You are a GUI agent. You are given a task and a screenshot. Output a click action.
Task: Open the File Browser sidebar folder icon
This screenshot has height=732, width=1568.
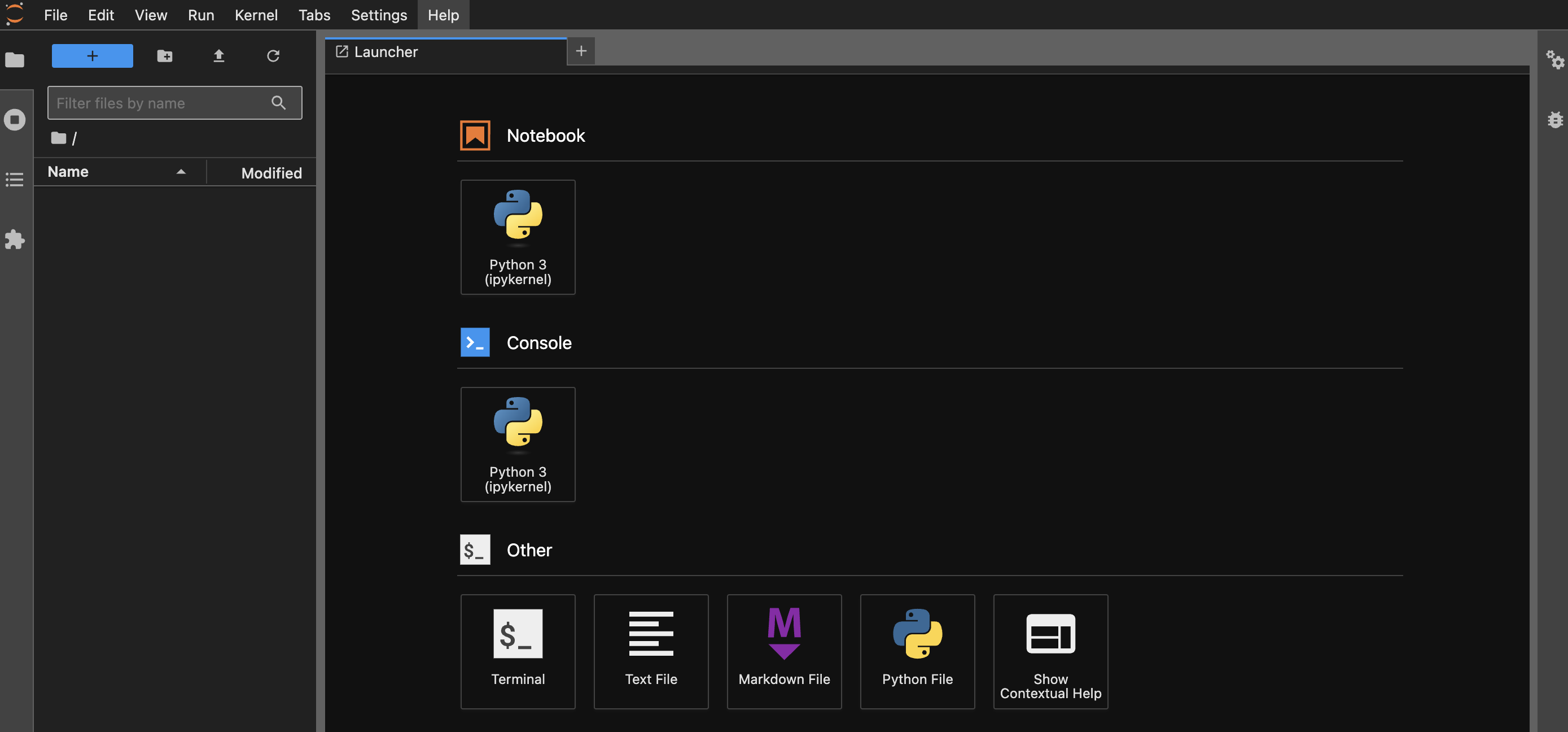15,60
